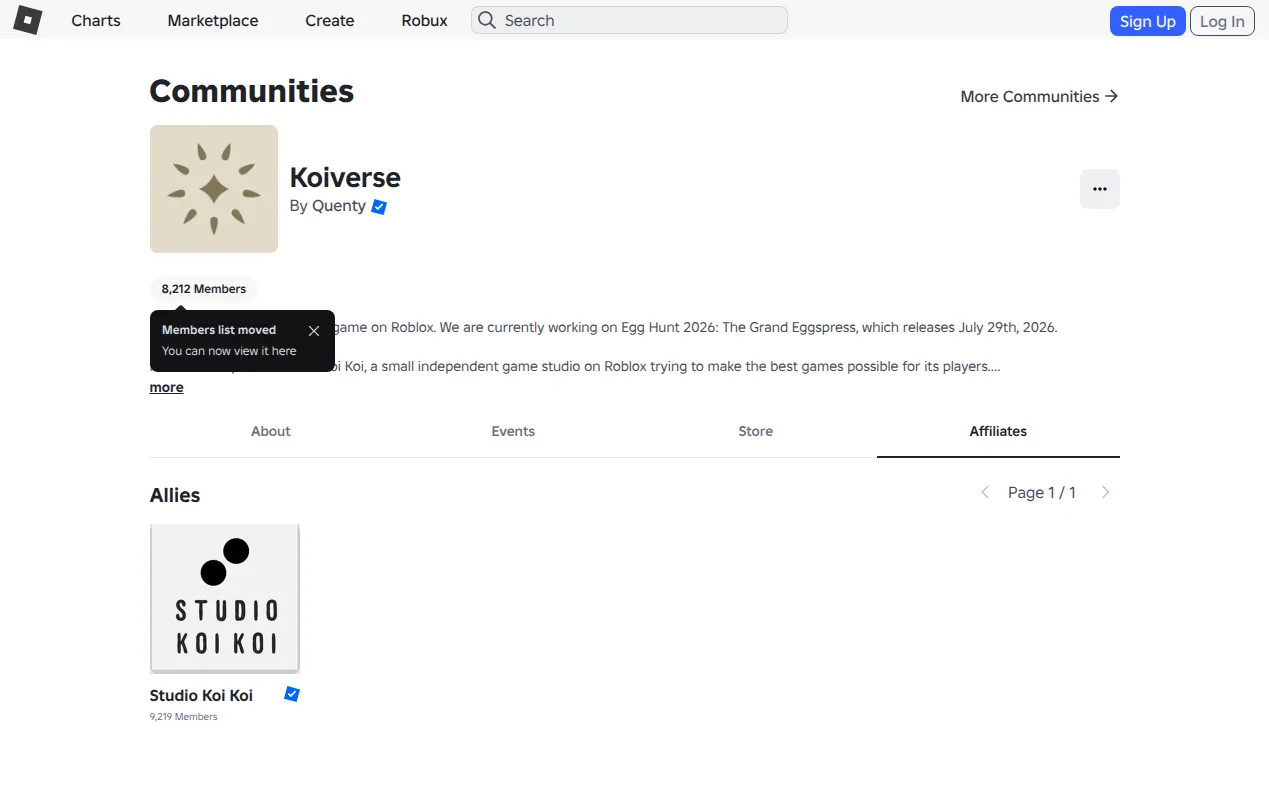Dismiss the Members list moved tooltip

[314, 331]
